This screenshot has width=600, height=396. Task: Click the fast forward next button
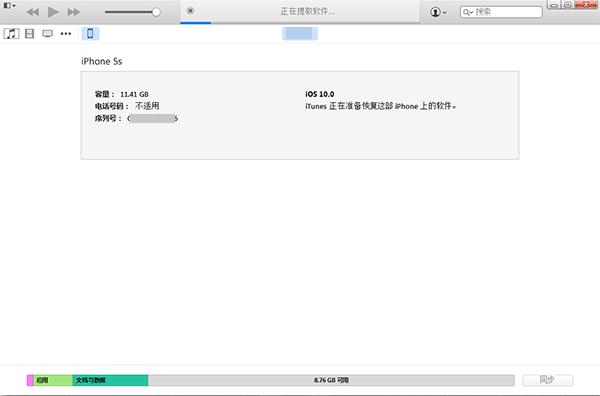[x=73, y=12]
